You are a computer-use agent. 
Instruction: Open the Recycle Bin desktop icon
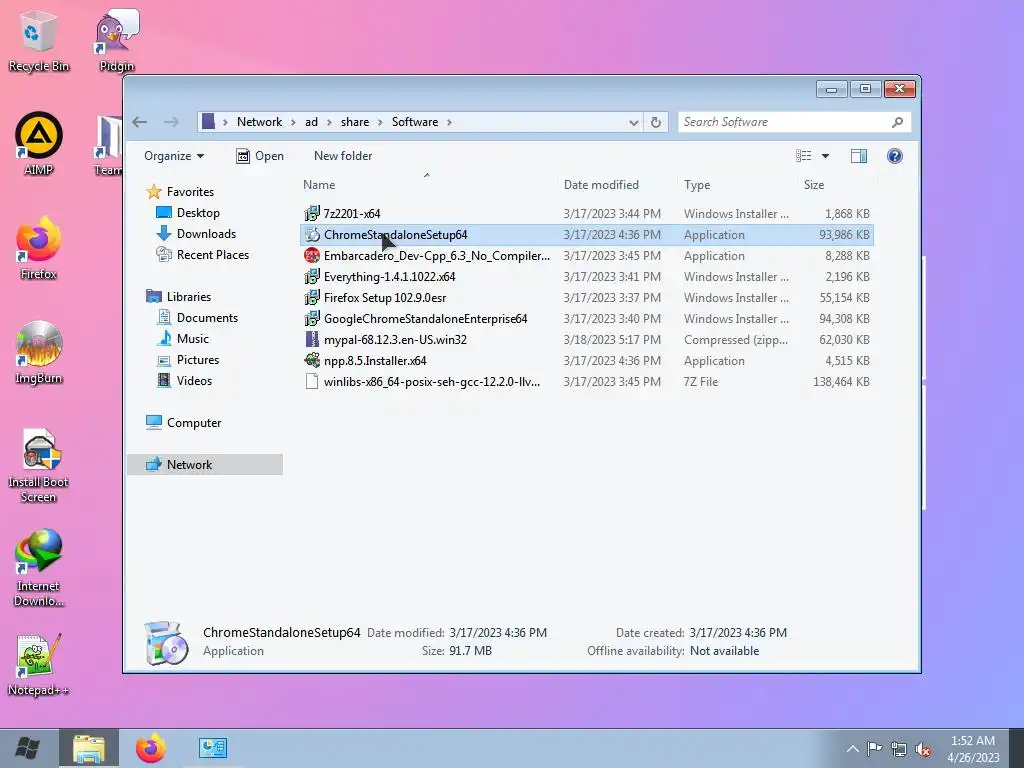[39, 40]
